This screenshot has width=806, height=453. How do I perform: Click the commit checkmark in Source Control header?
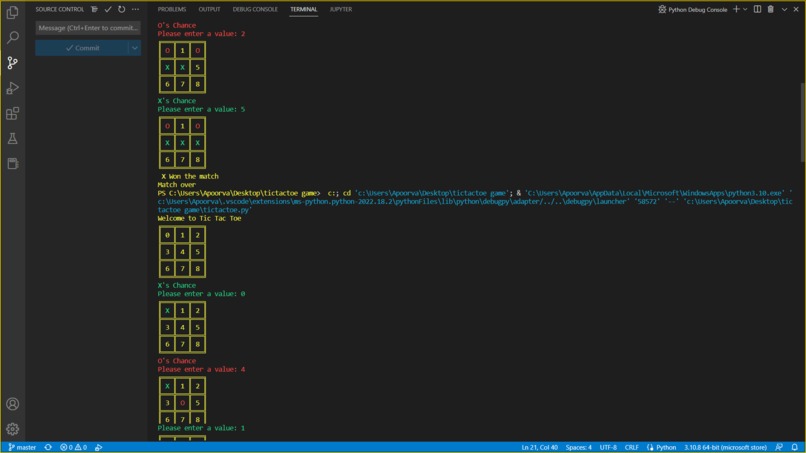point(108,9)
